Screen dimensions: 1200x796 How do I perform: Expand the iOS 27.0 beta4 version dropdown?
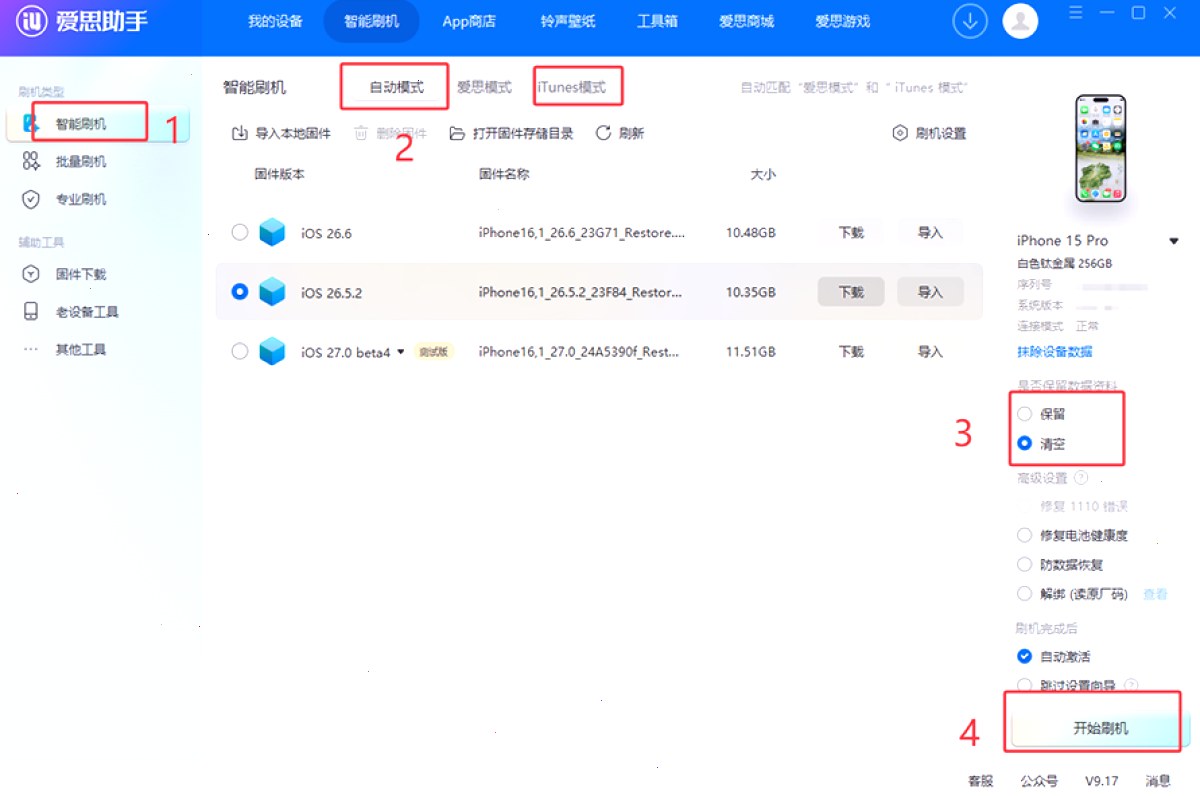pyautogui.click(x=401, y=352)
